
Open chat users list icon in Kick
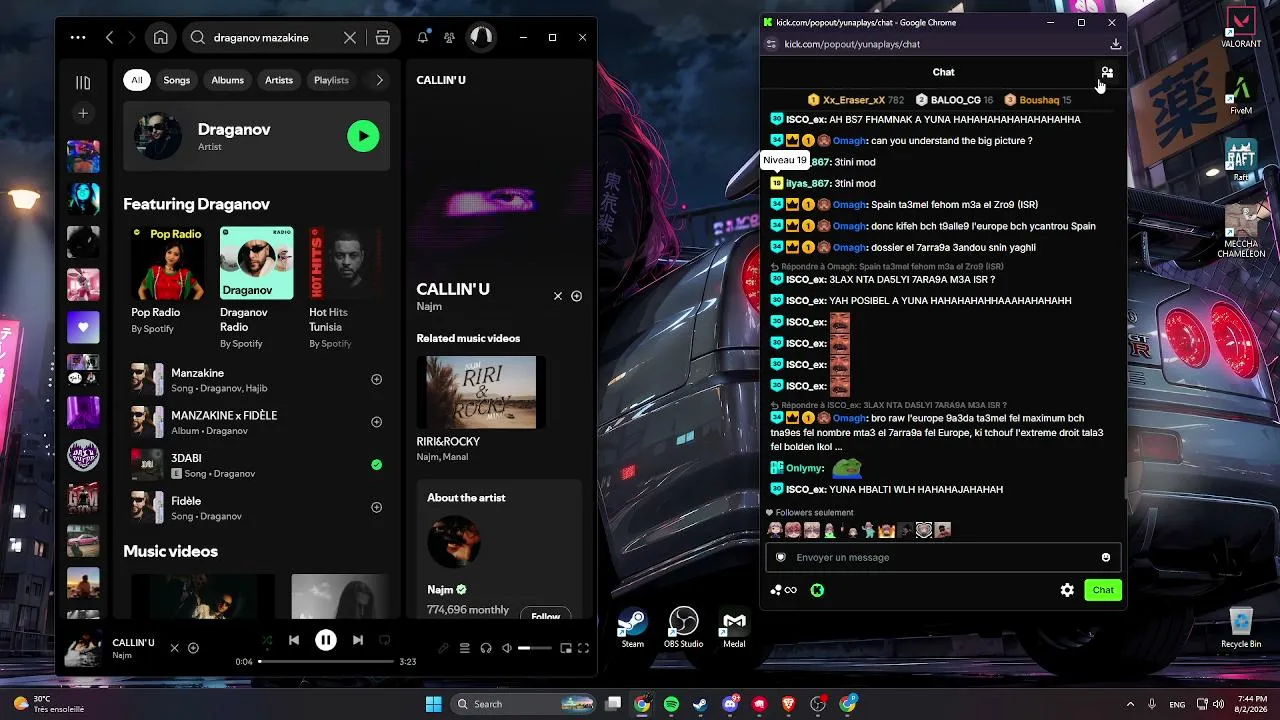[x=1107, y=73]
